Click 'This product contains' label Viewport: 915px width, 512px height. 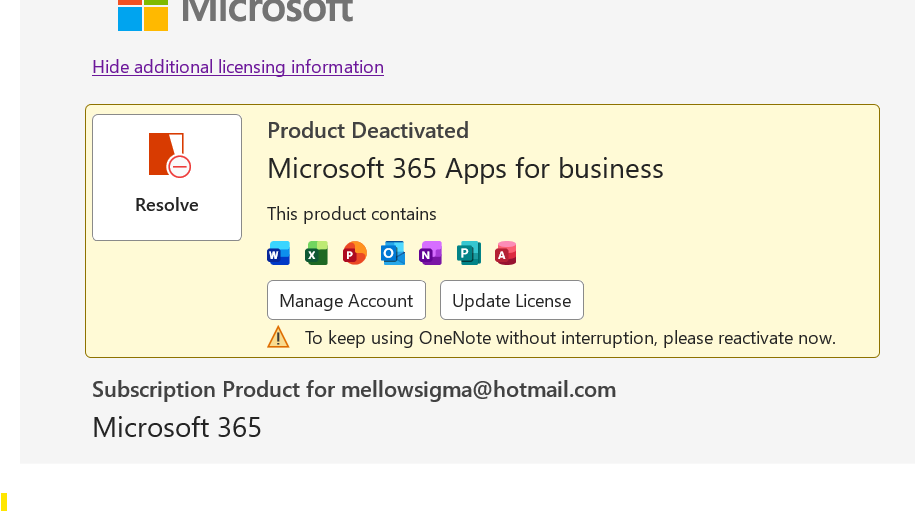[352, 214]
